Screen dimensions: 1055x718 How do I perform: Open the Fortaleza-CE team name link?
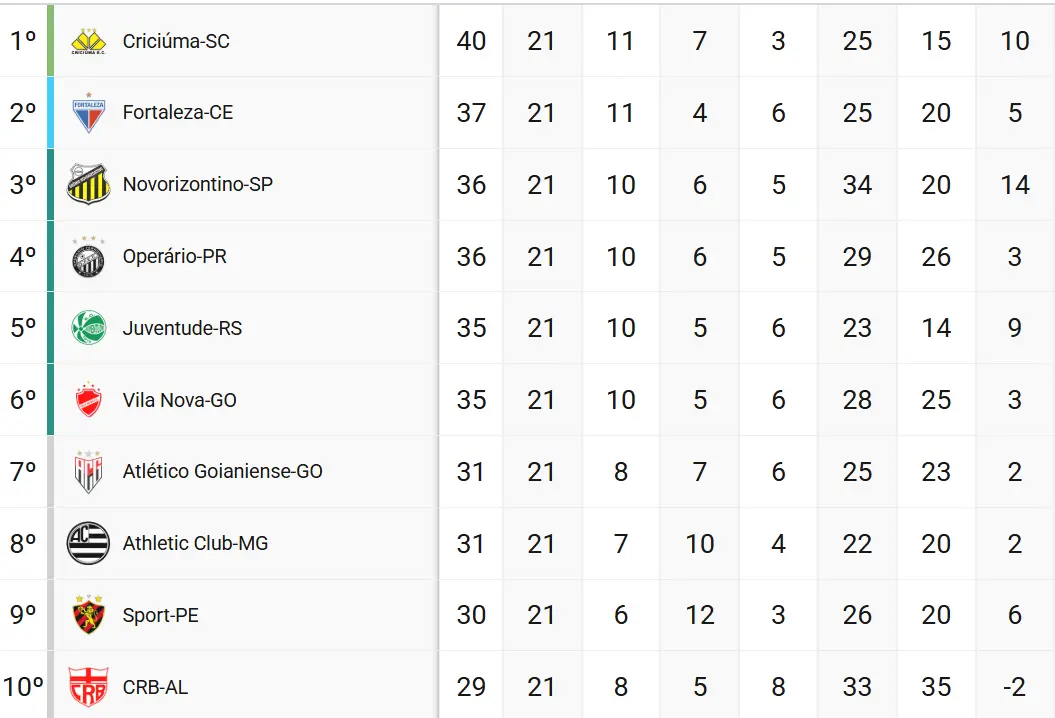coord(178,112)
